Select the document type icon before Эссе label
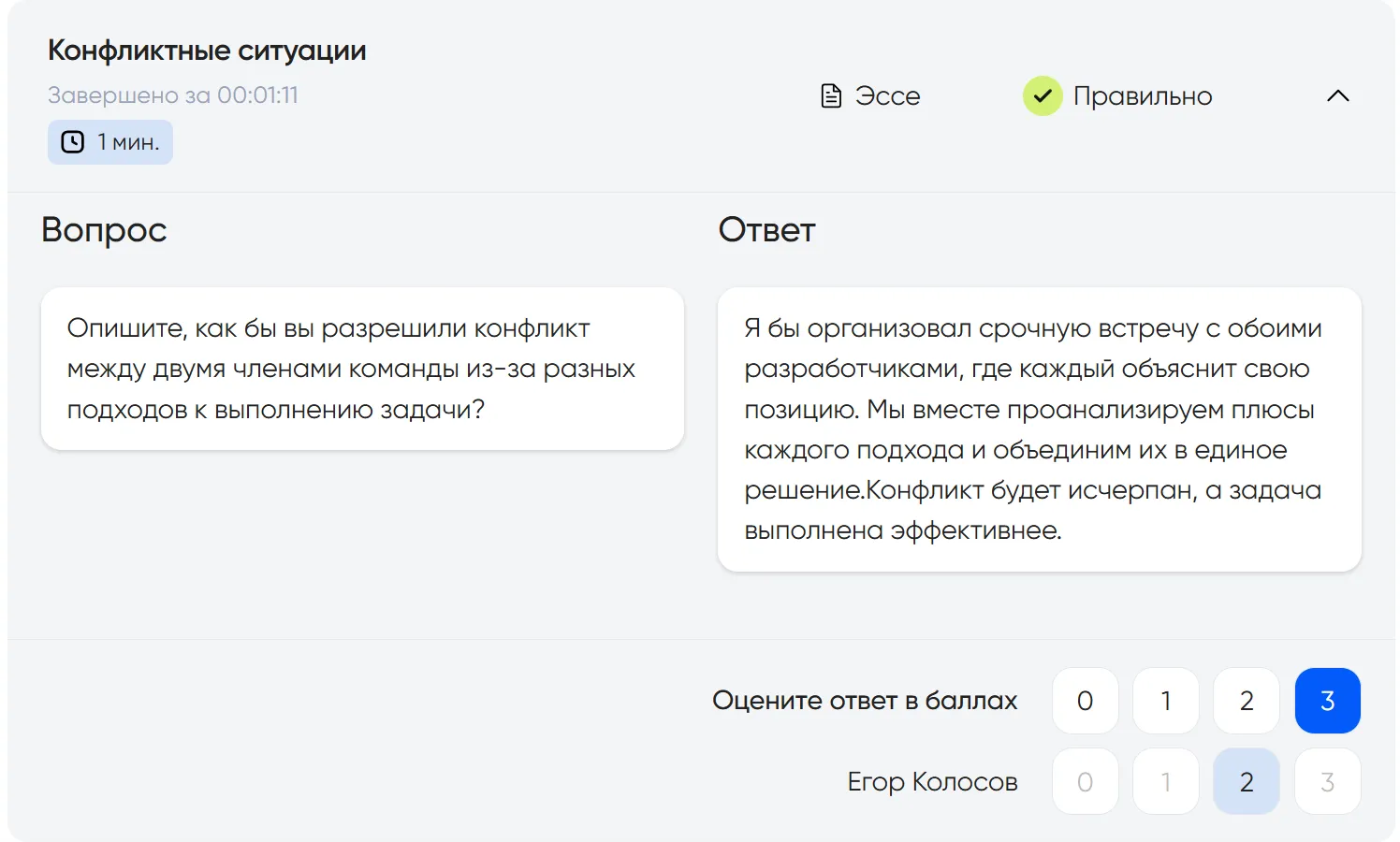1400x842 pixels. click(x=831, y=95)
